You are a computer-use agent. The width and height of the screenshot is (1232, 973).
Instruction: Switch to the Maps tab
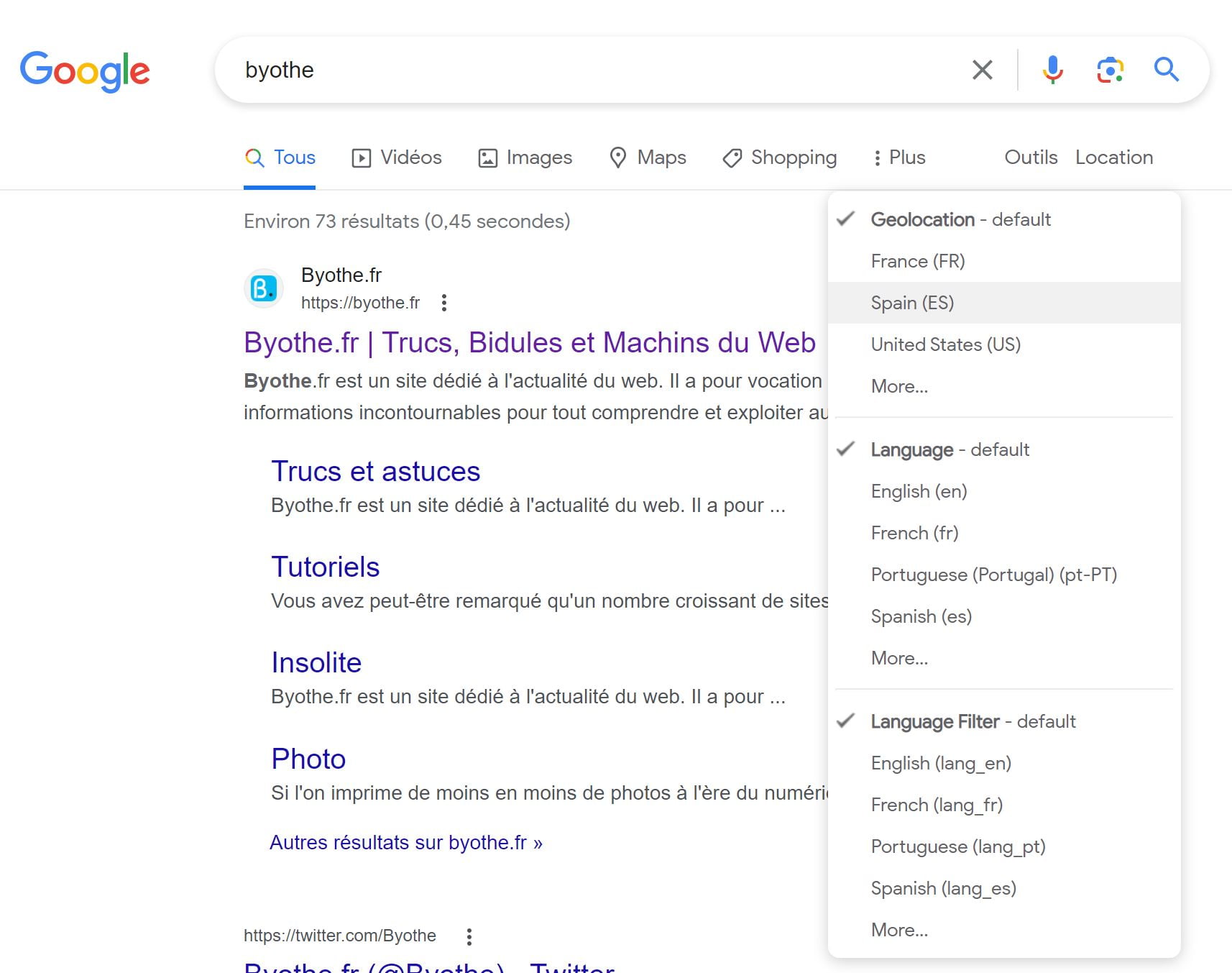tap(648, 157)
